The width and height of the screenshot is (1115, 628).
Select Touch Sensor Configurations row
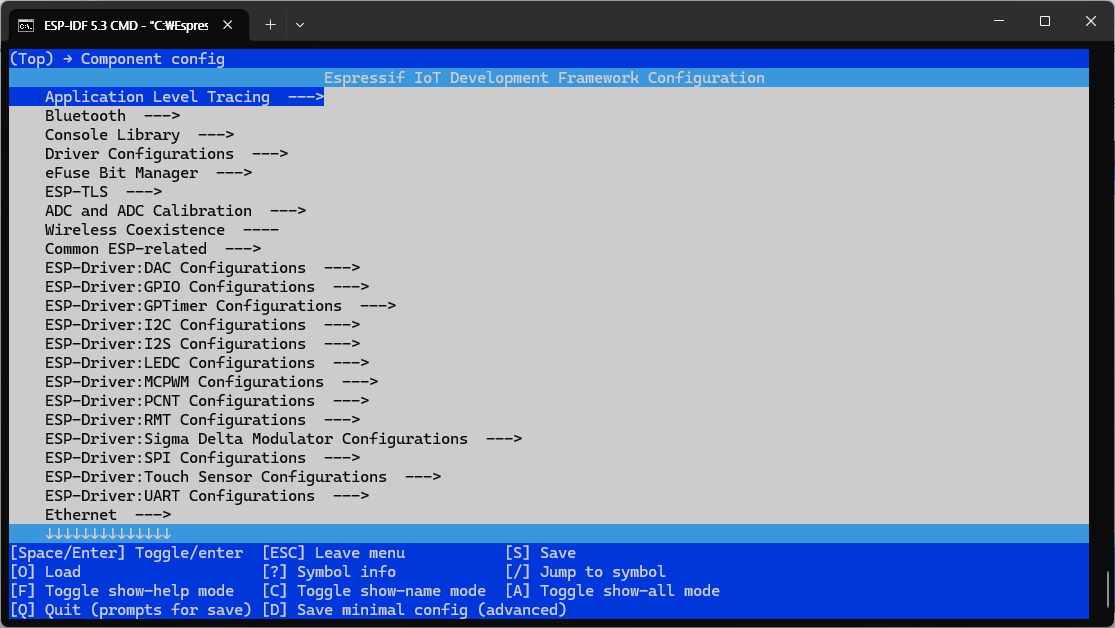pos(243,477)
